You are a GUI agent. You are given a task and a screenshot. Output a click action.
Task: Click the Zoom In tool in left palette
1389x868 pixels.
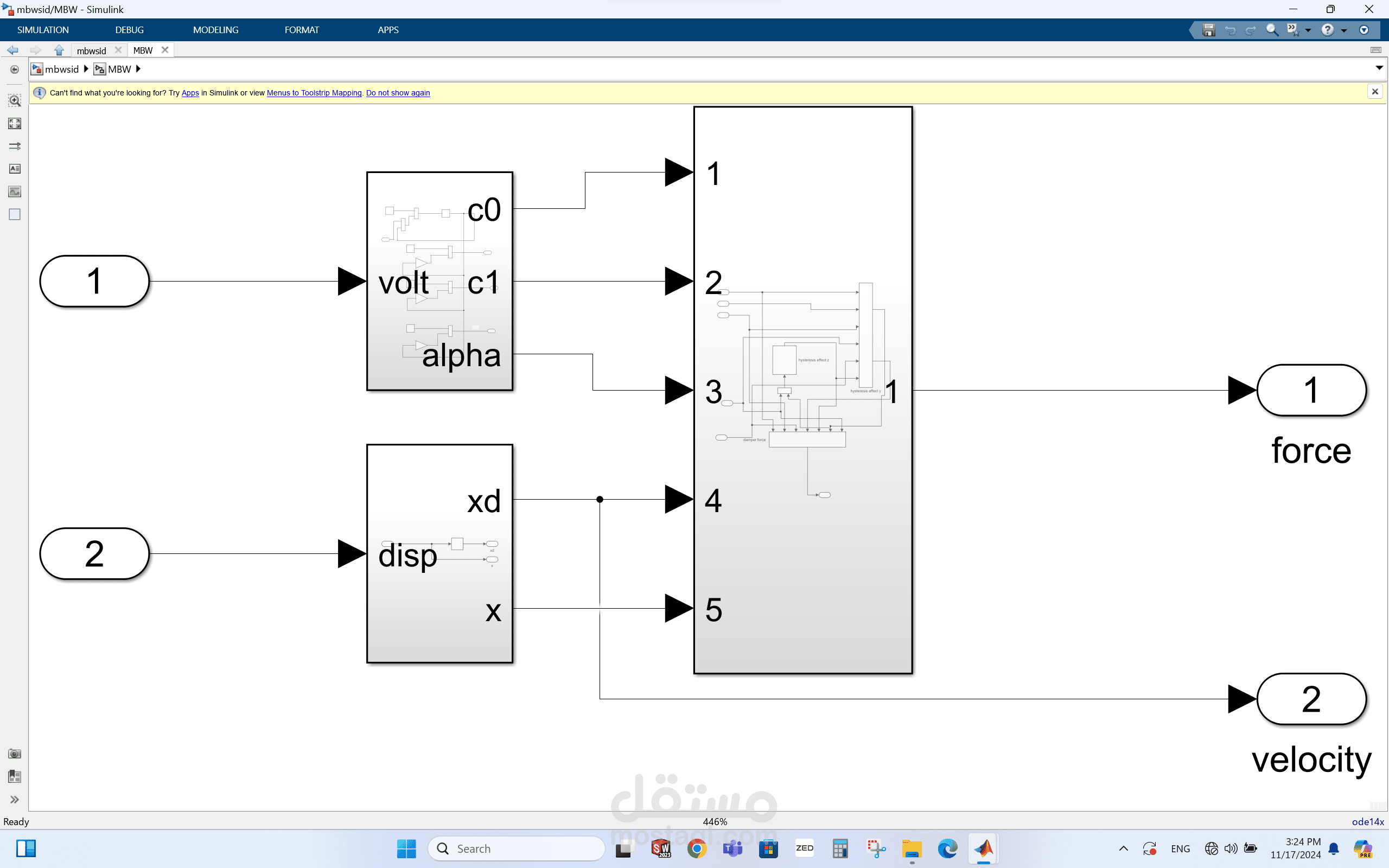pos(14,100)
